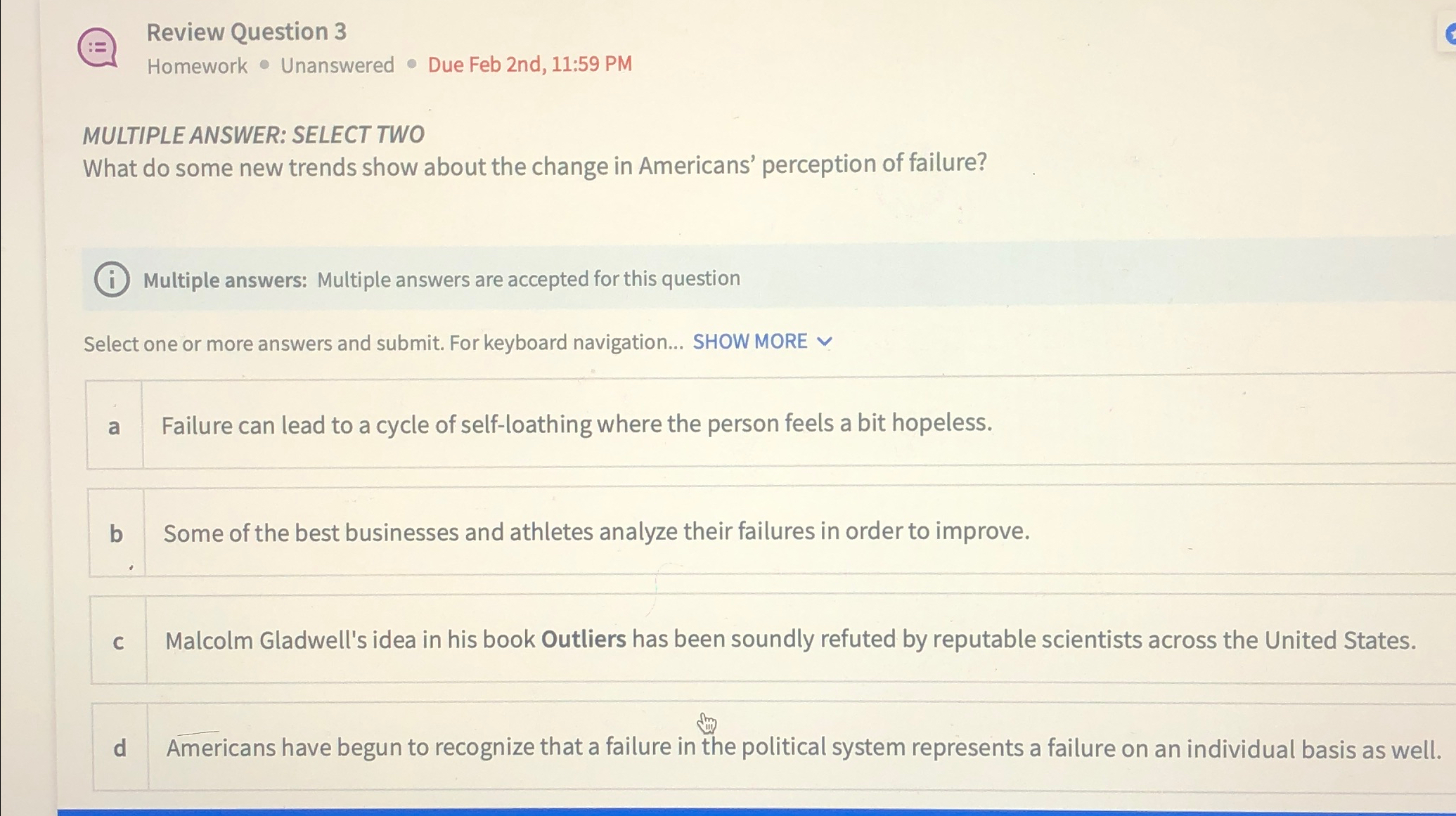Viewport: 1456px width, 816px height.
Task: Select answer choice a about self-loathing
Action: [576, 424]
